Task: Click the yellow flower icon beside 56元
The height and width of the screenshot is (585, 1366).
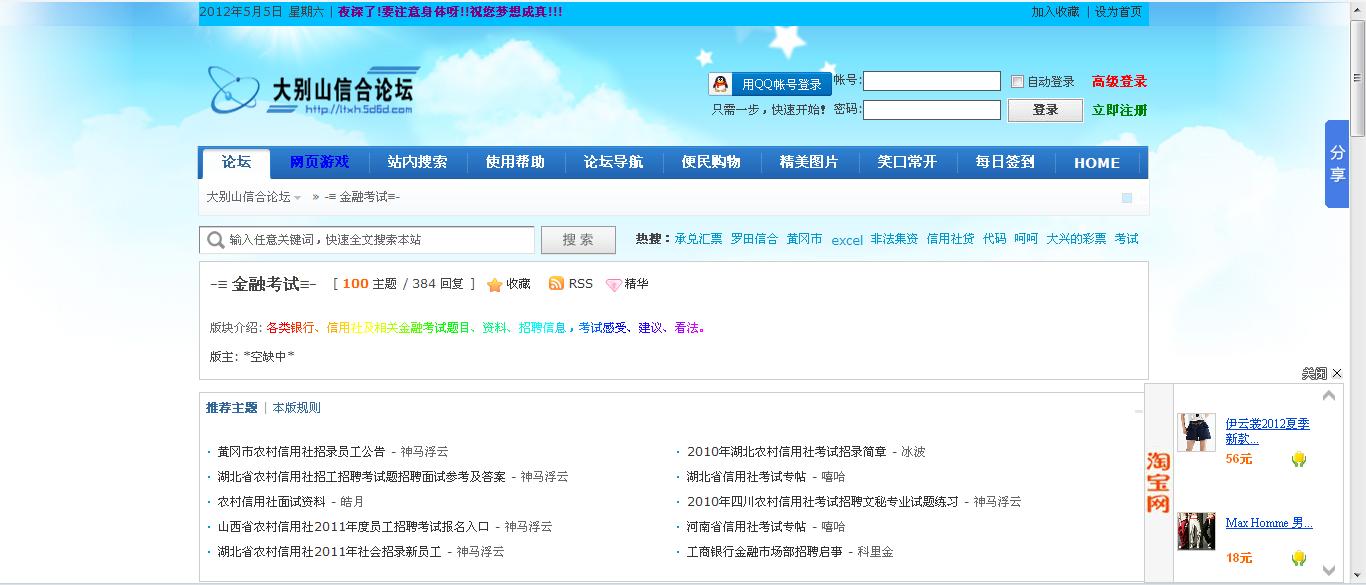Action: pyautogui.click(x=1298, y=459)
